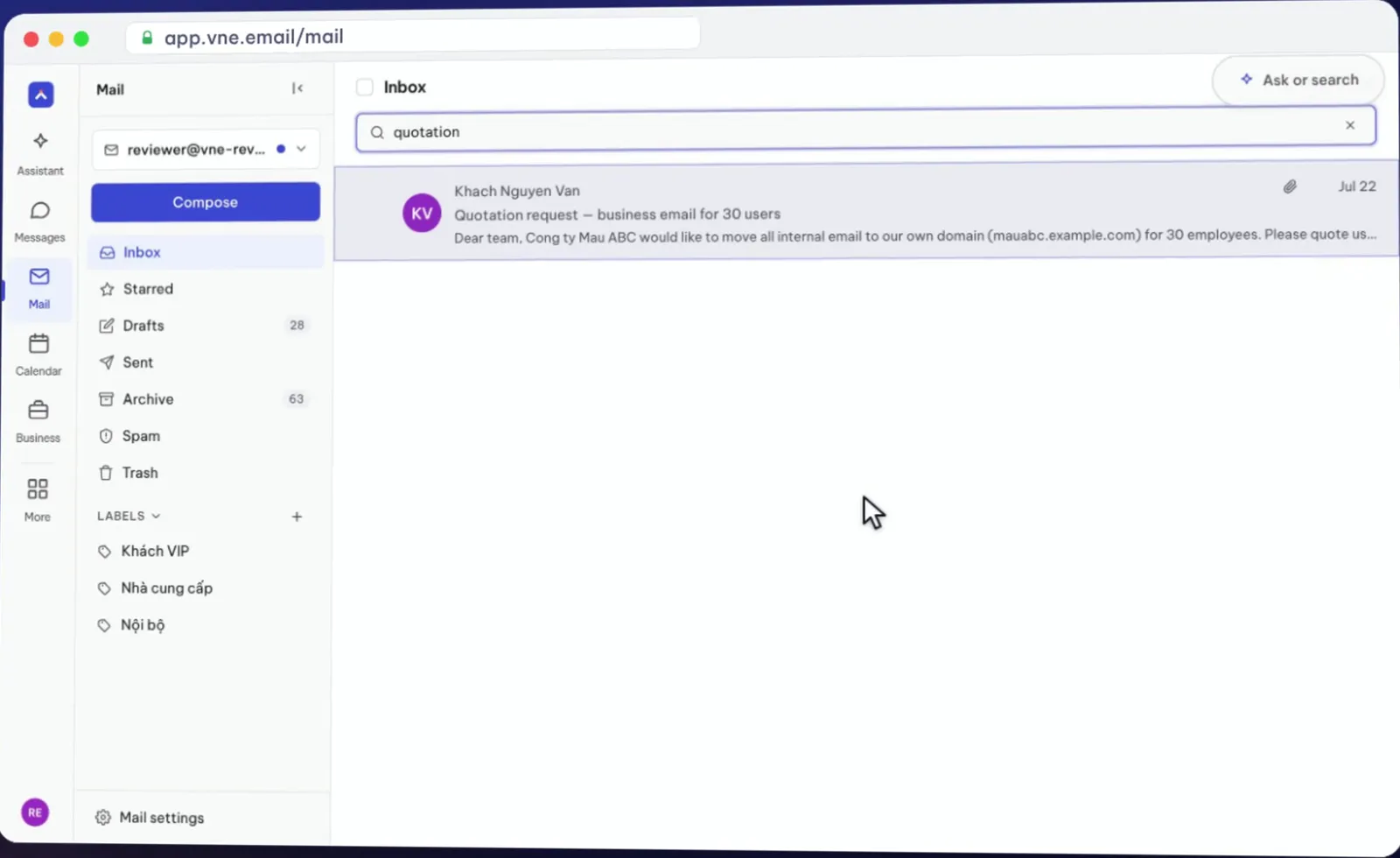The image size is (1400, 858).
Task: Click the Nhà cung cấp tag icon
Action: tap(104, 588)
